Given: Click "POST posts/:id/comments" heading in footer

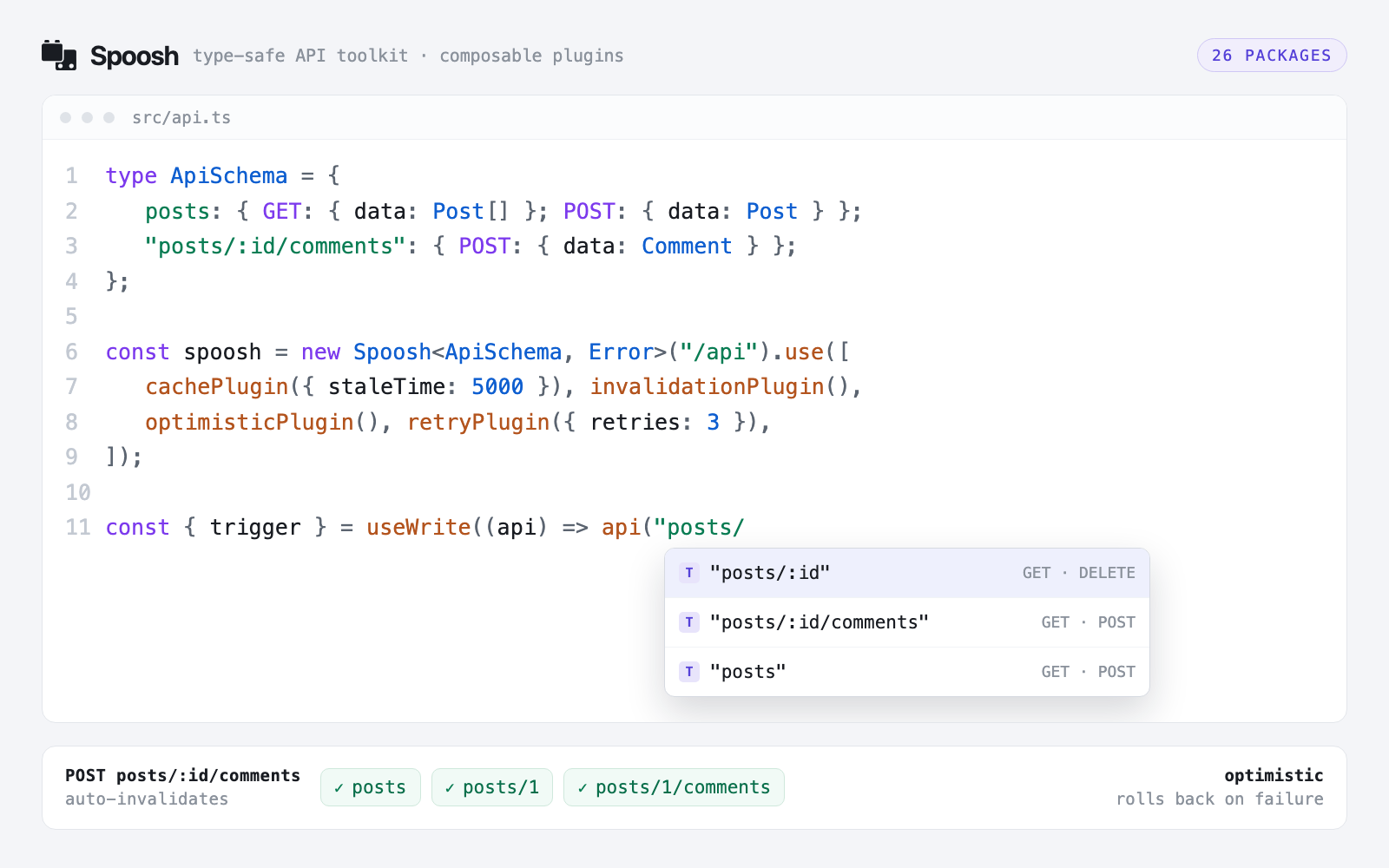Looking at the screenshot, I should [183, 775].
